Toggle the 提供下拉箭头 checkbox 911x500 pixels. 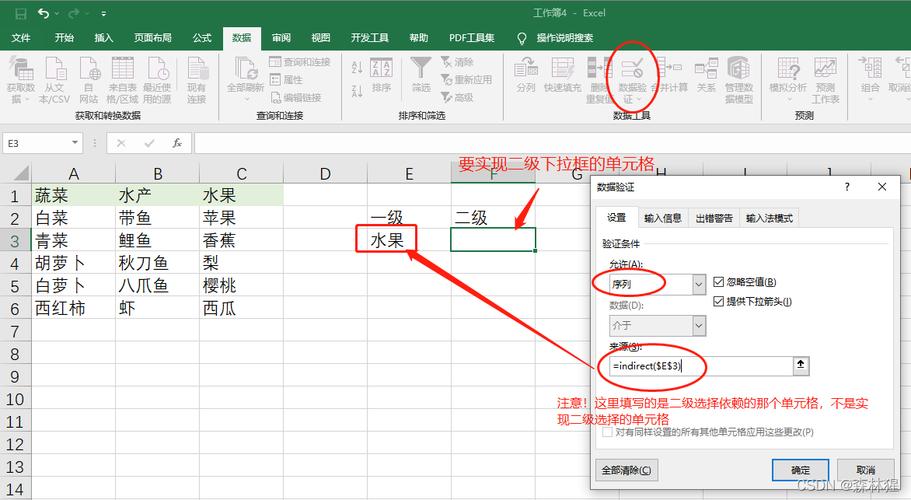(x=718, y=301)
